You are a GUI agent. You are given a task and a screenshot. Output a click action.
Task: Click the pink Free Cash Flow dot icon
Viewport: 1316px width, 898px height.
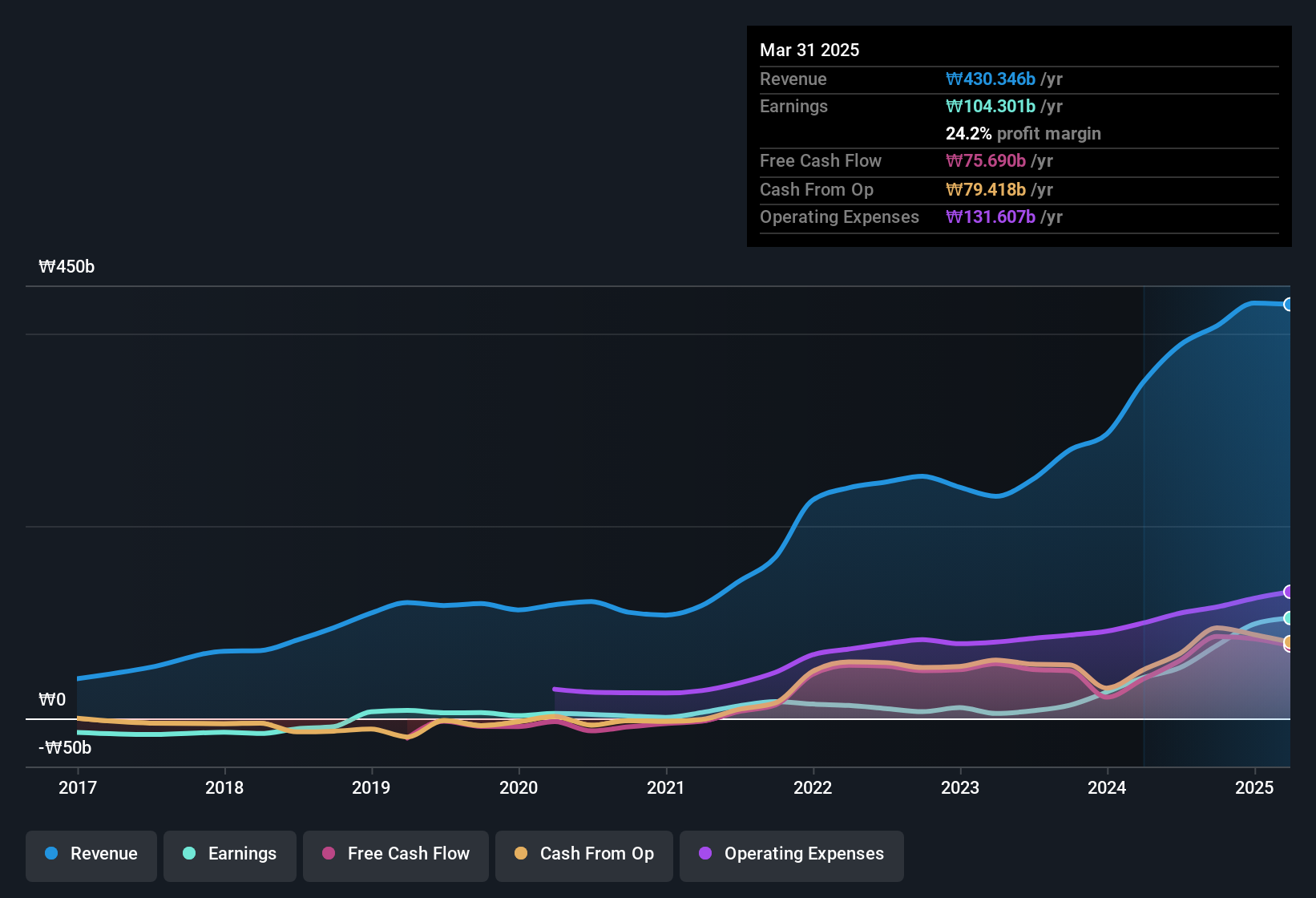click(x=327, y=854)
